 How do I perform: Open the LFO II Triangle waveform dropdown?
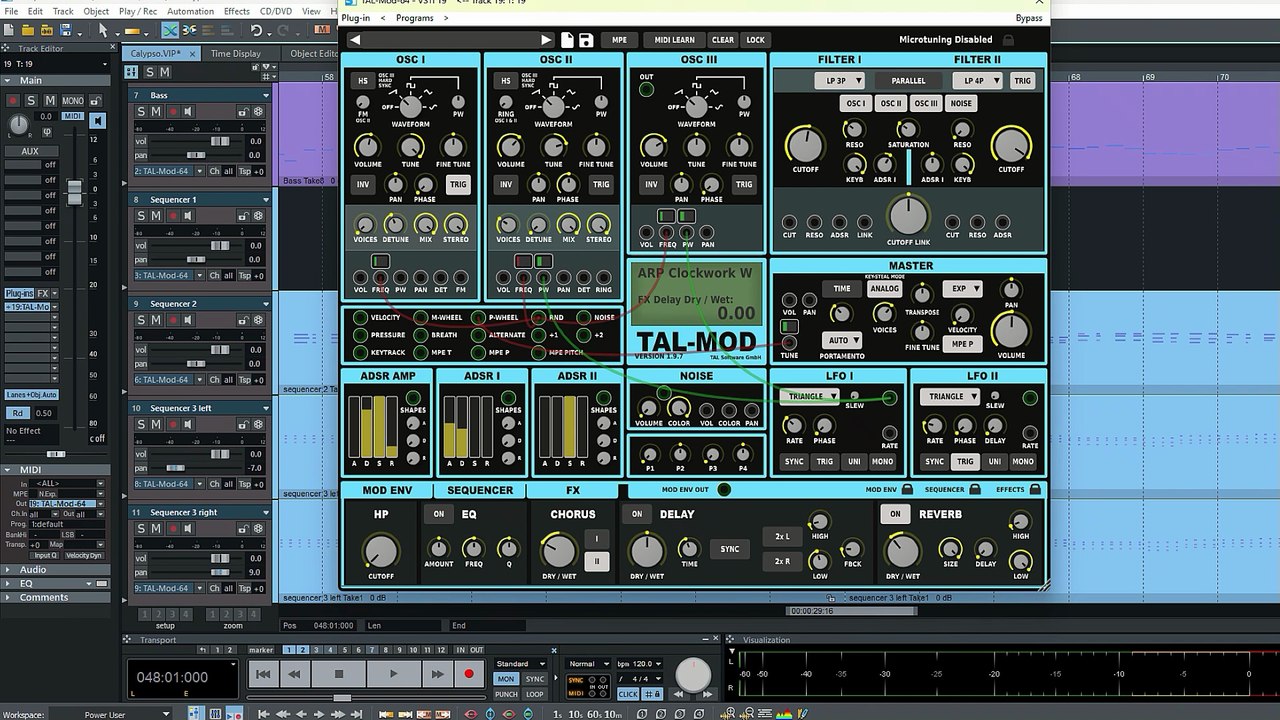(950, 396)
